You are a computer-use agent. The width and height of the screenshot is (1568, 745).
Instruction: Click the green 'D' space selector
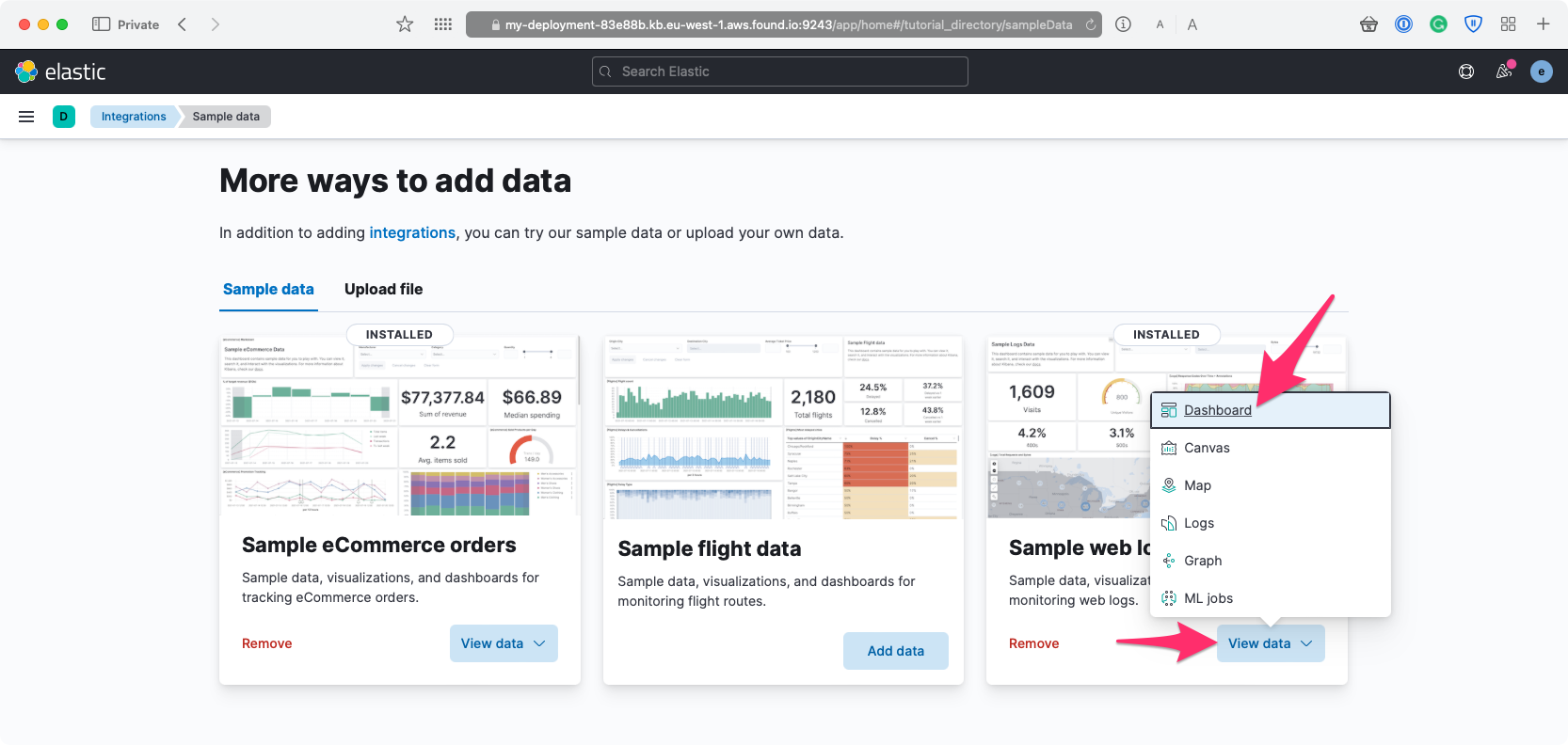[x=63, y=117]
